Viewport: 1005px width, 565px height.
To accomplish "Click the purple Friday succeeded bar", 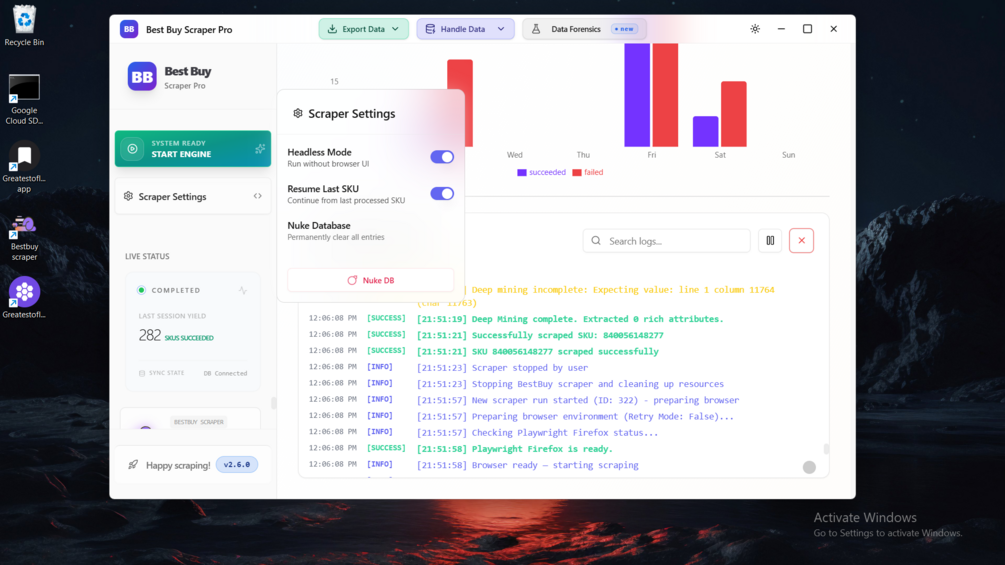I will click(637, 95).
